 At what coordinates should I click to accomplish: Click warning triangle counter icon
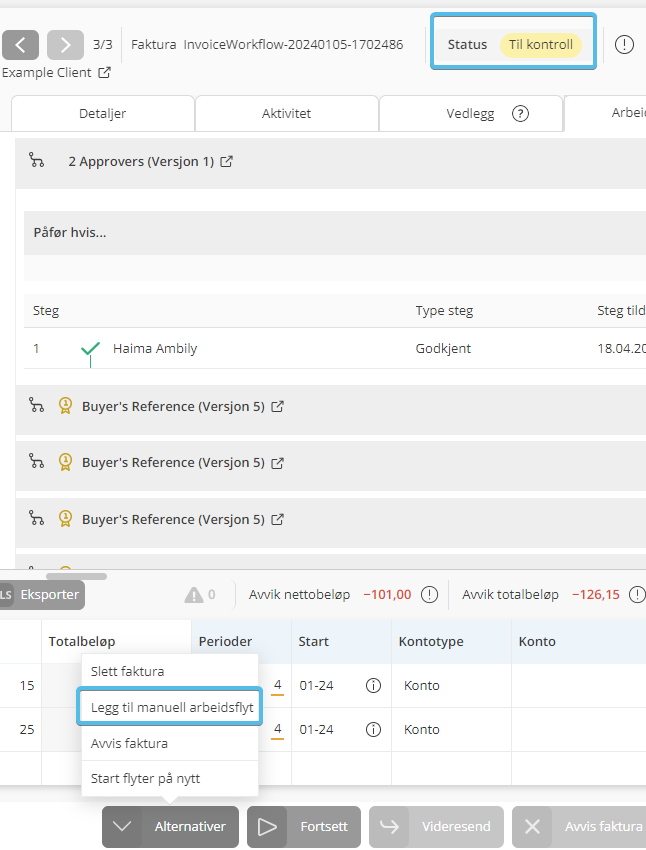(194, 595)
